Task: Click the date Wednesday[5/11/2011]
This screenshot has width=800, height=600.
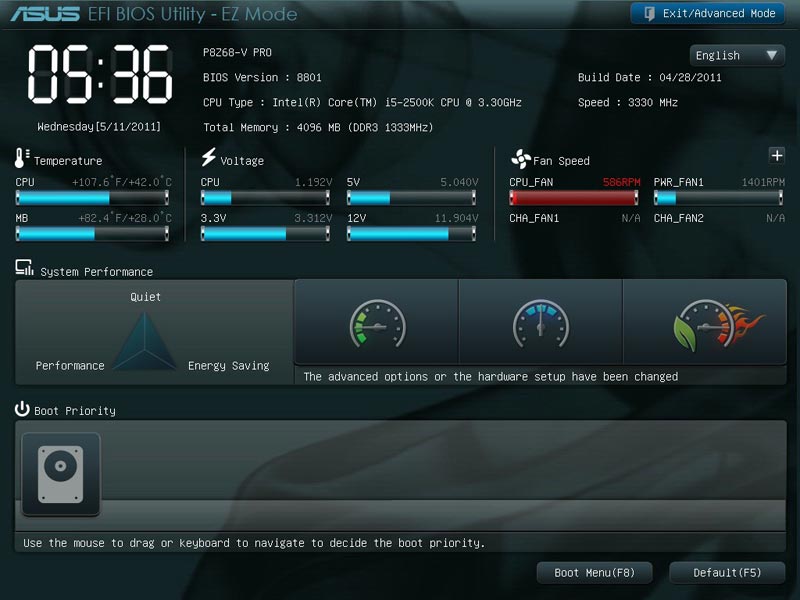Action: tap(98, 127)
